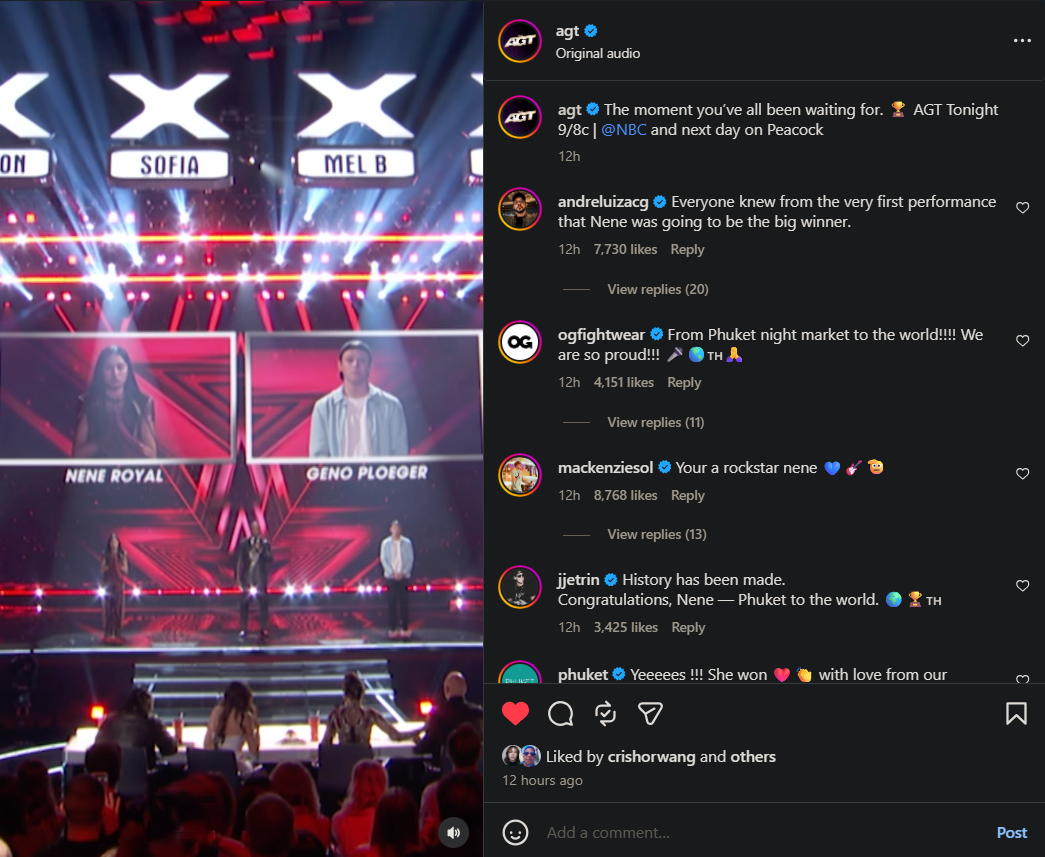Expand View replies (11) under ogfightwear
The height and width of the screenshot is (857, 1045).
(x=655, y=423)
